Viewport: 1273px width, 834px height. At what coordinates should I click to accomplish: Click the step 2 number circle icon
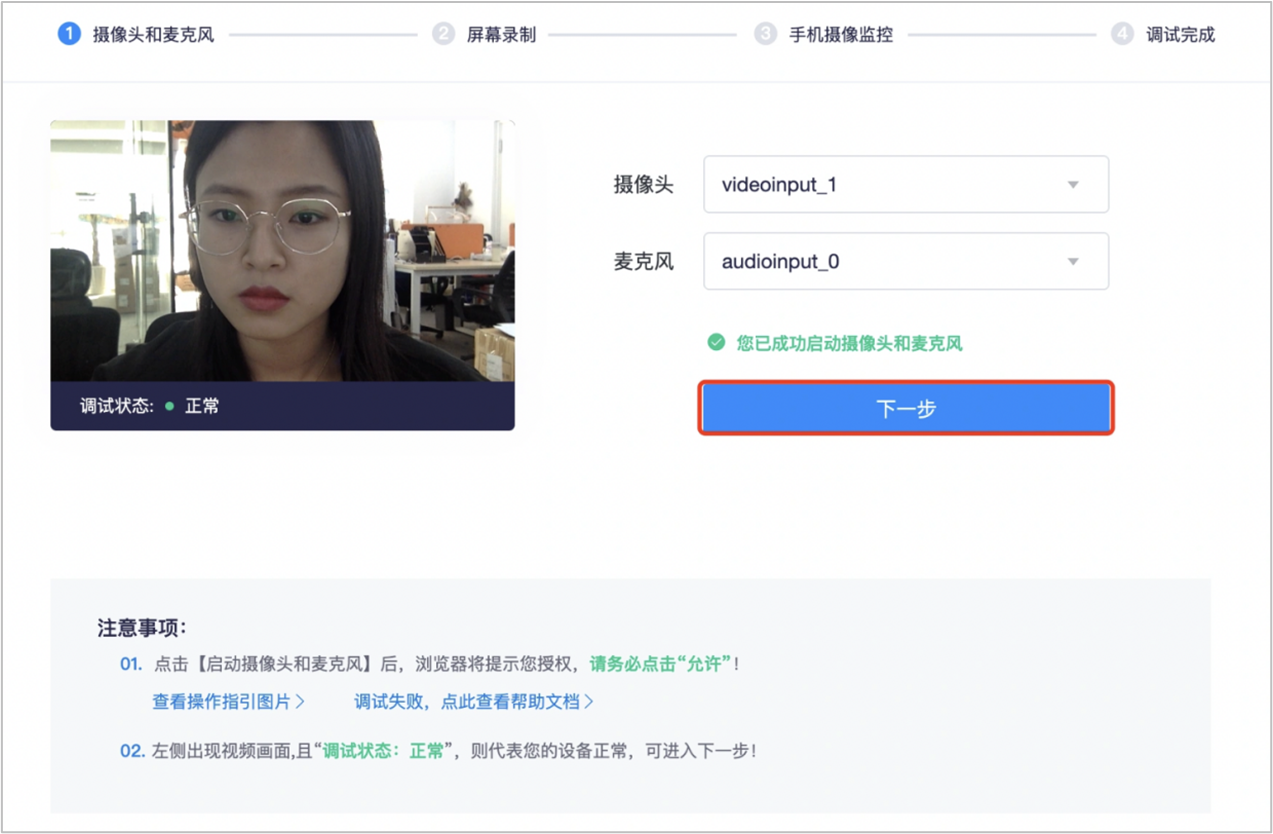[x=443, y=34]
